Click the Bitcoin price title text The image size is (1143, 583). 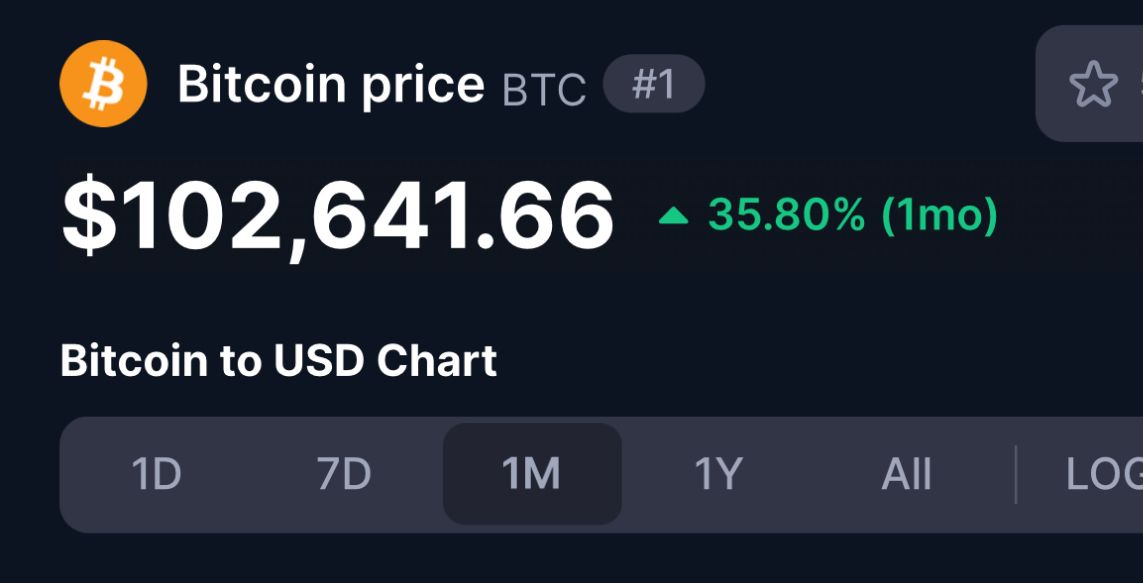click(331, 85)
